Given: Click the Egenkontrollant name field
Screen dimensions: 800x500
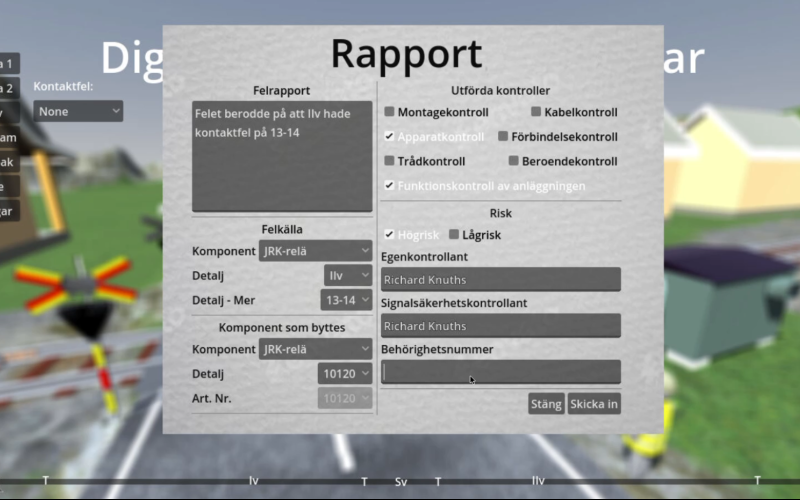Looking at the screenshot, I should tap(500, 280).
